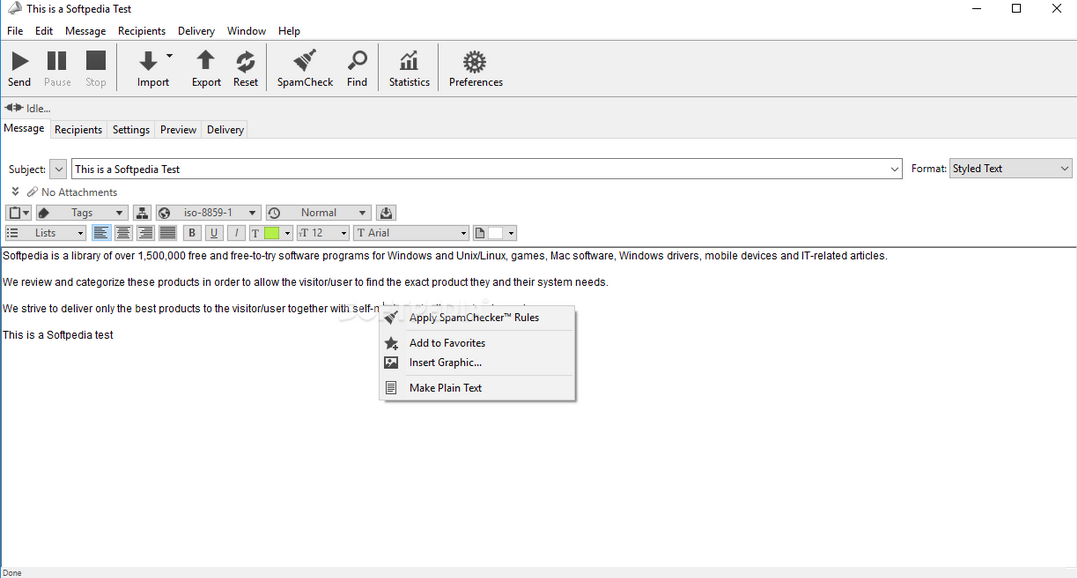Viewport: 1077px width, 578px height.
Task: Click the paperclip attachments icon
Action: click(32, 192)
